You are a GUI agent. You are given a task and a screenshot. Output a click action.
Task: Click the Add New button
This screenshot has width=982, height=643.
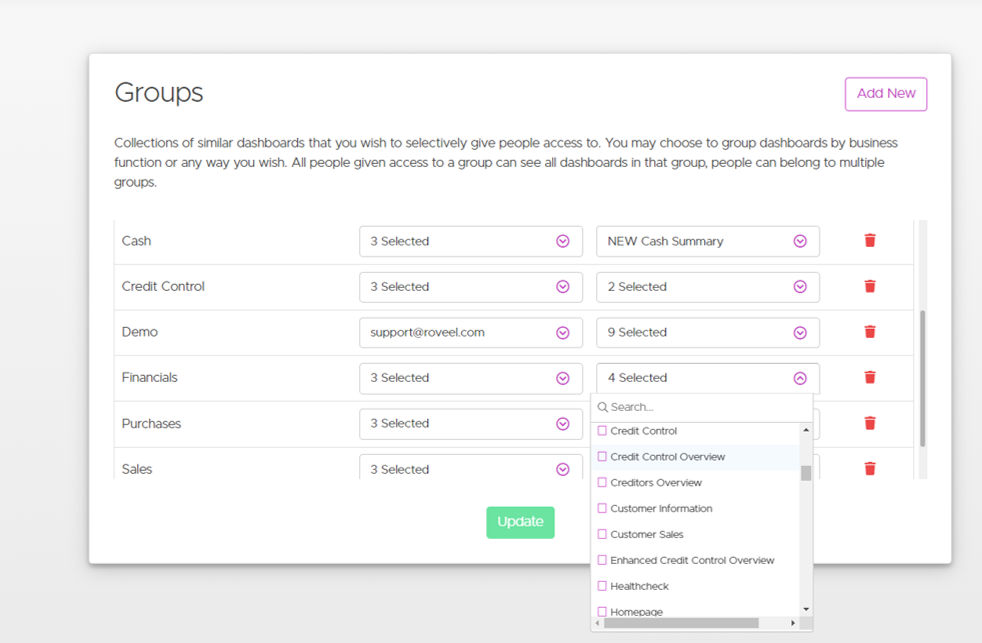[x=885, y=94]
